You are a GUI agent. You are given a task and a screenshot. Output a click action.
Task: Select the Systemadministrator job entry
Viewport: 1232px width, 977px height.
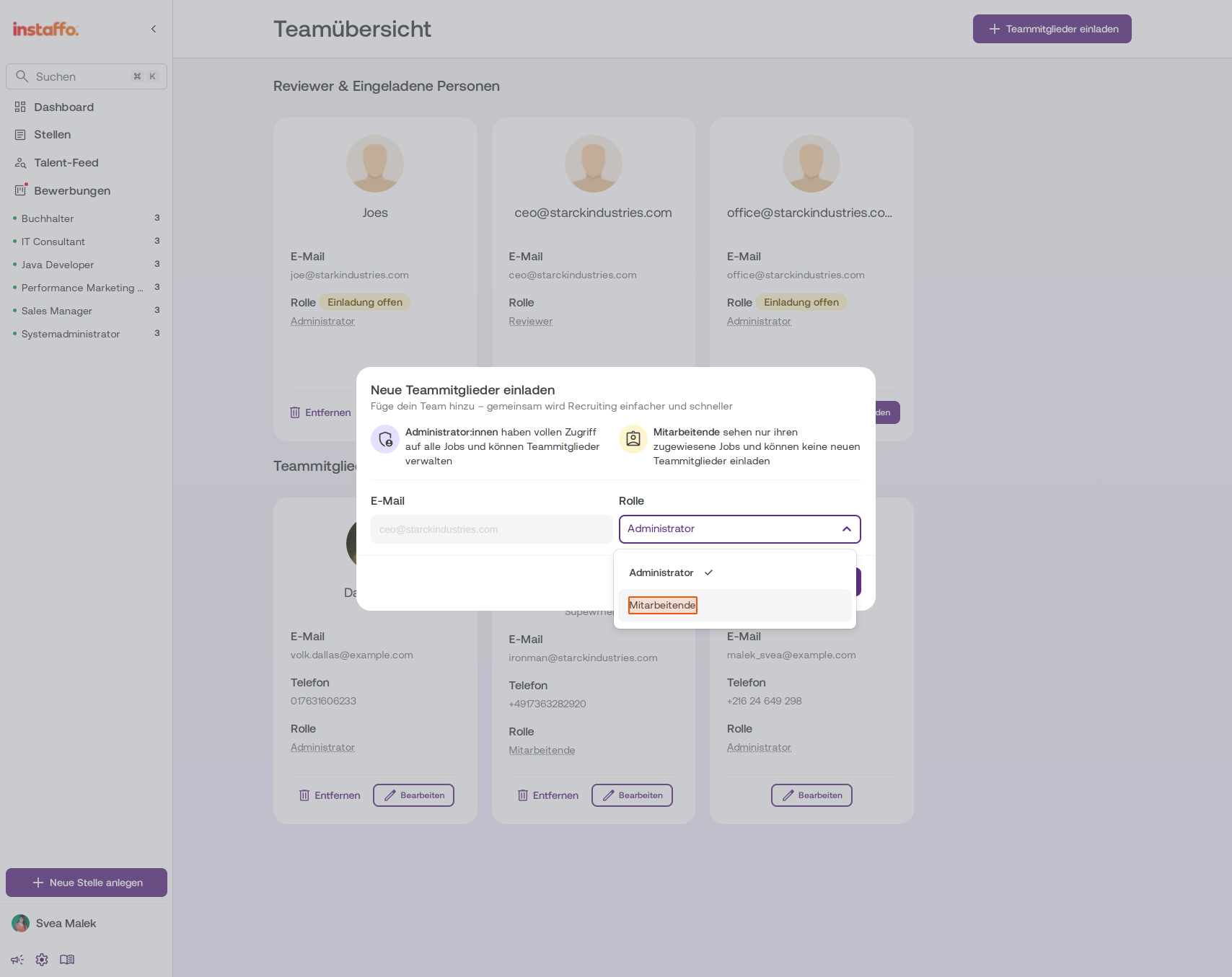87,334
